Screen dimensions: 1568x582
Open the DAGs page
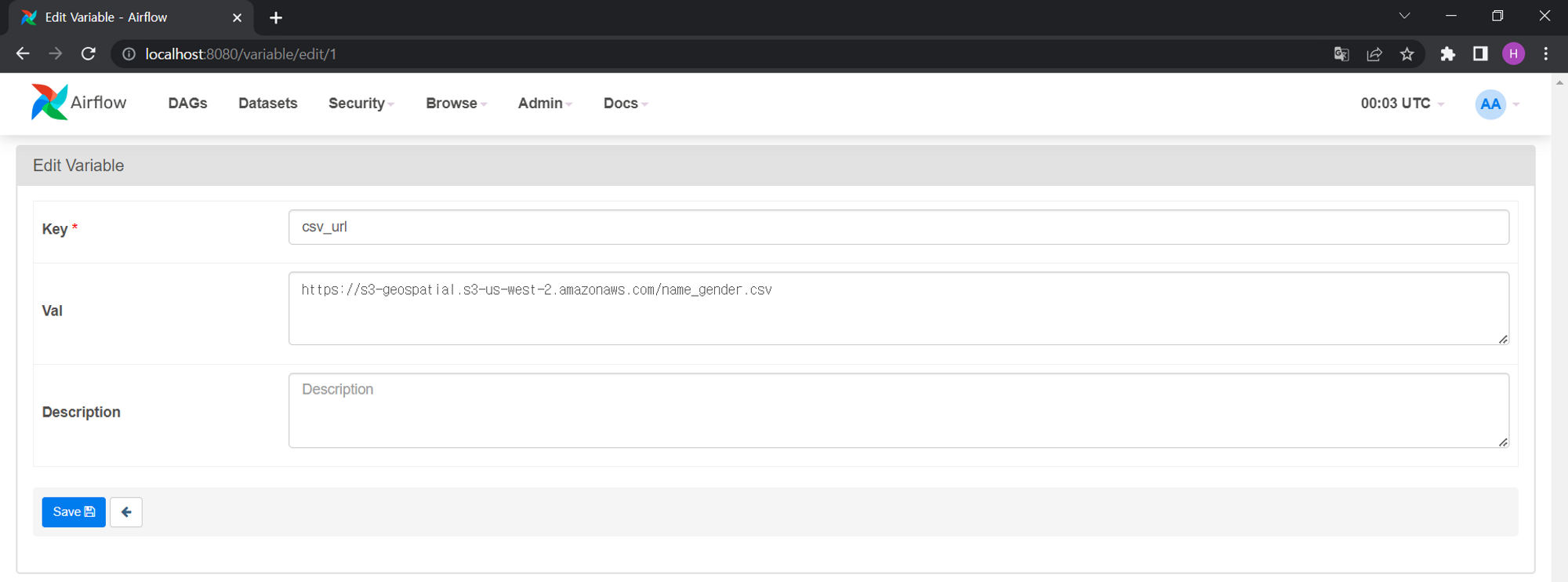pyautogui.click(x=187, y=104)
